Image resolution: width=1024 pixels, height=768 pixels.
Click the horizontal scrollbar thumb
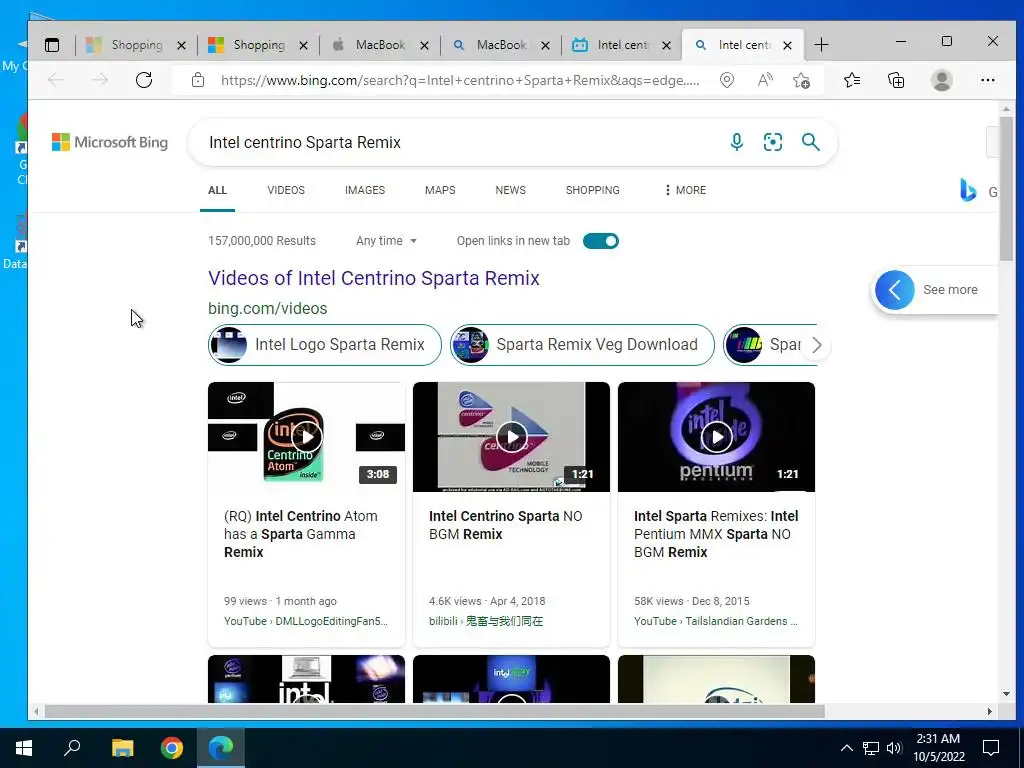click(434, 711)
